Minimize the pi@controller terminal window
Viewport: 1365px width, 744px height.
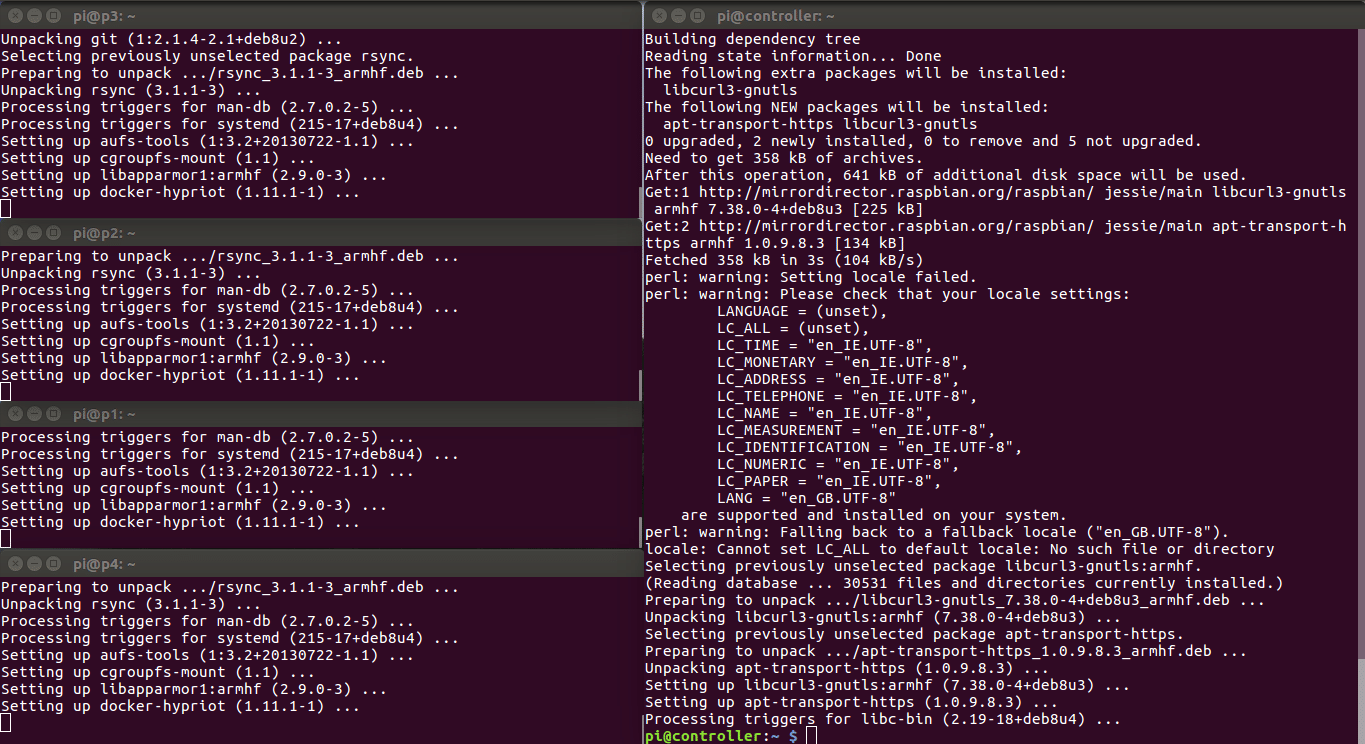(677, 15)
